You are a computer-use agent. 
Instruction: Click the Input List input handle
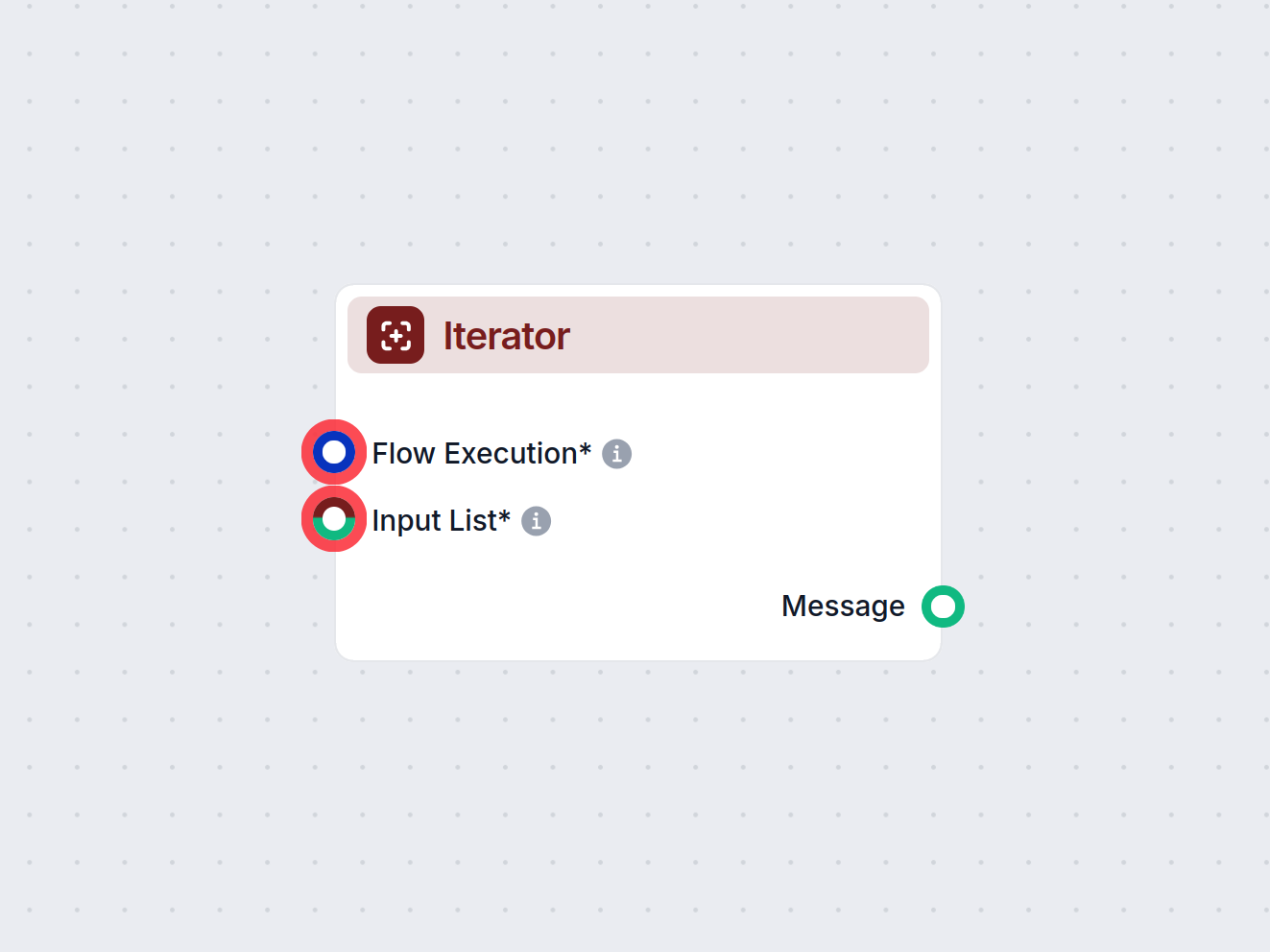(334, 519)
